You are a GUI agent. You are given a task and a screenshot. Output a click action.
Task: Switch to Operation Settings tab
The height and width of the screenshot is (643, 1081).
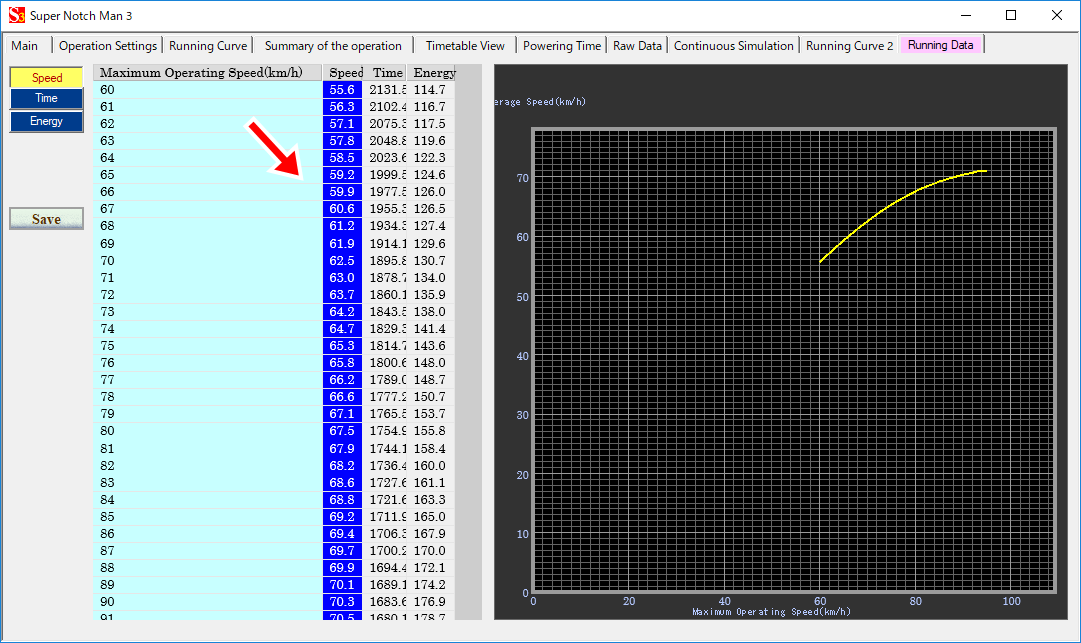point(108,46)
